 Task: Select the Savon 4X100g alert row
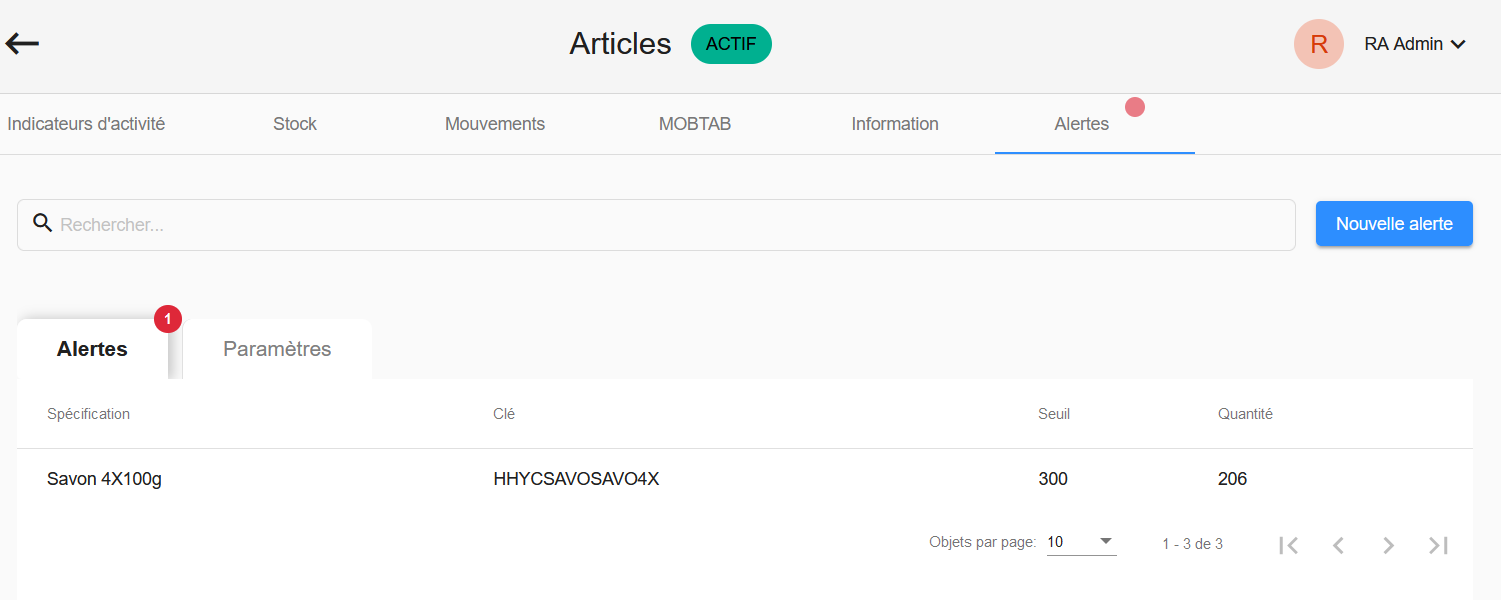[104, 479]
